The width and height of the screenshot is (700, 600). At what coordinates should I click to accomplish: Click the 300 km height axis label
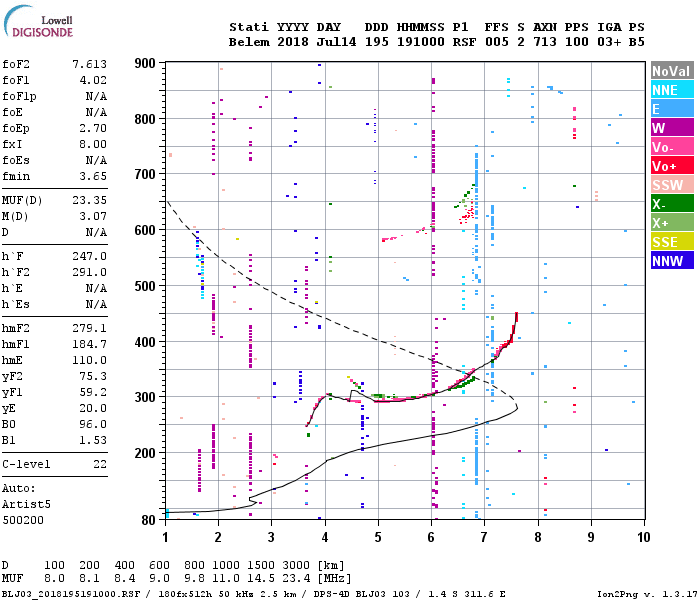[145, 397]
